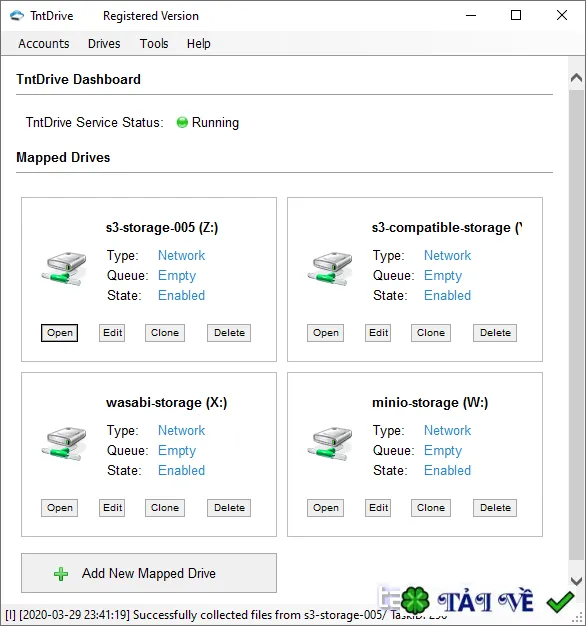Open the Accounts menu

44,43
